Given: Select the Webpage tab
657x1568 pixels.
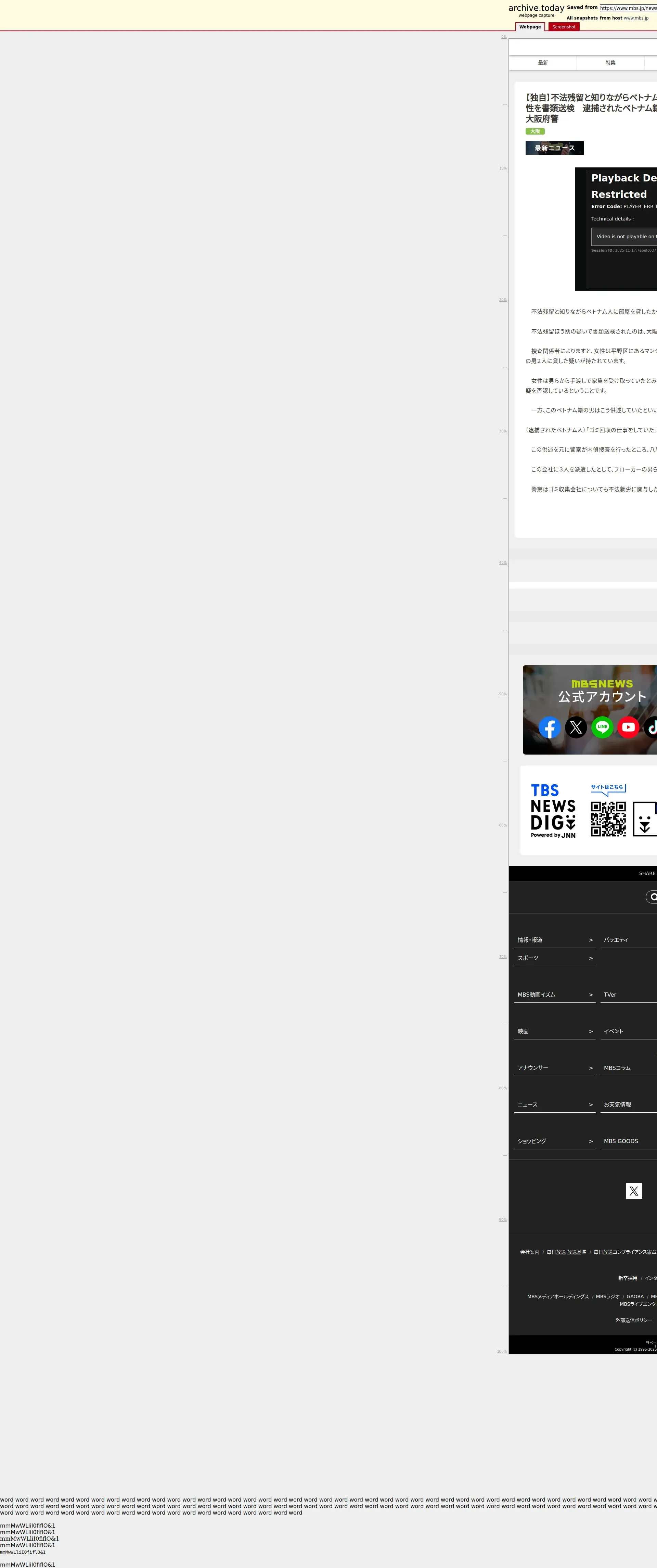Looking at the screenshot, I should click(x=530, y=27).
